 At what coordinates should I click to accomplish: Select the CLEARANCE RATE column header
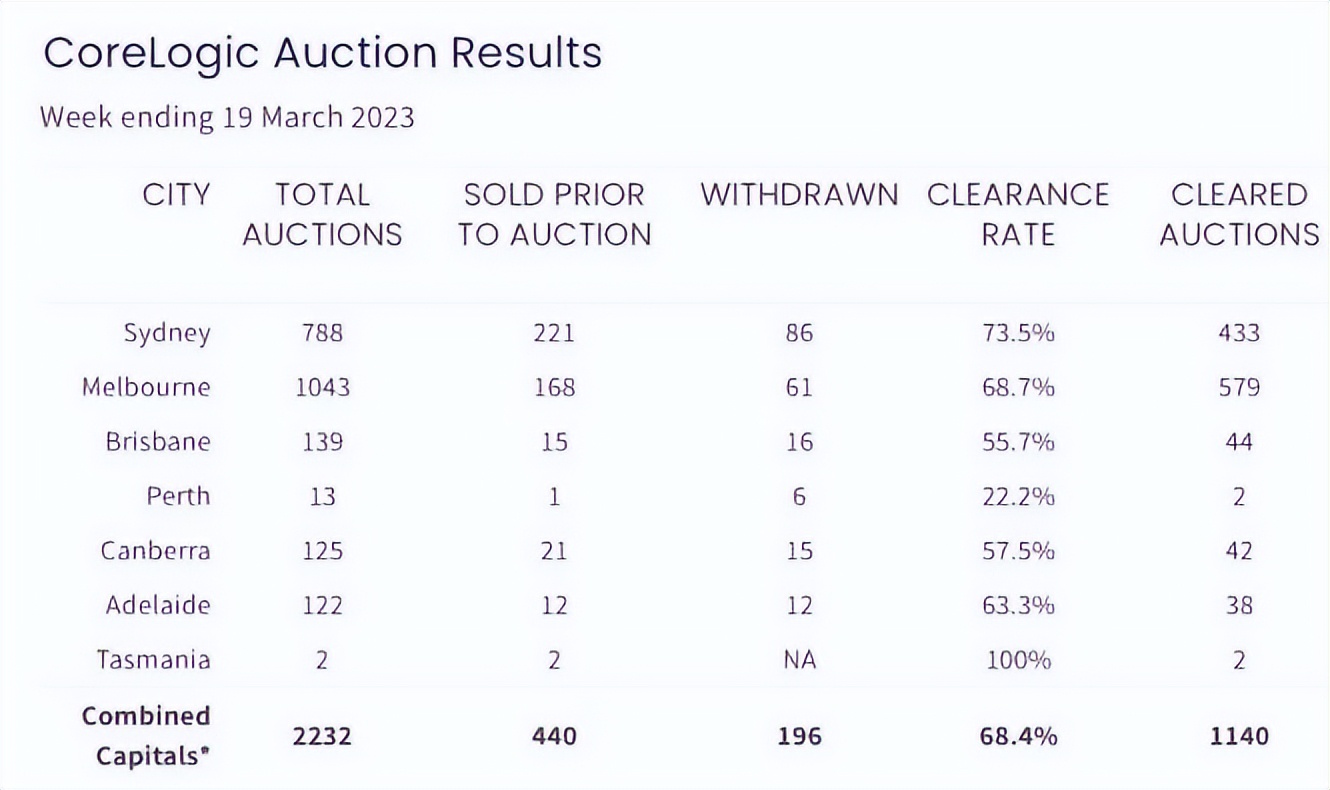click(1018, 214)
